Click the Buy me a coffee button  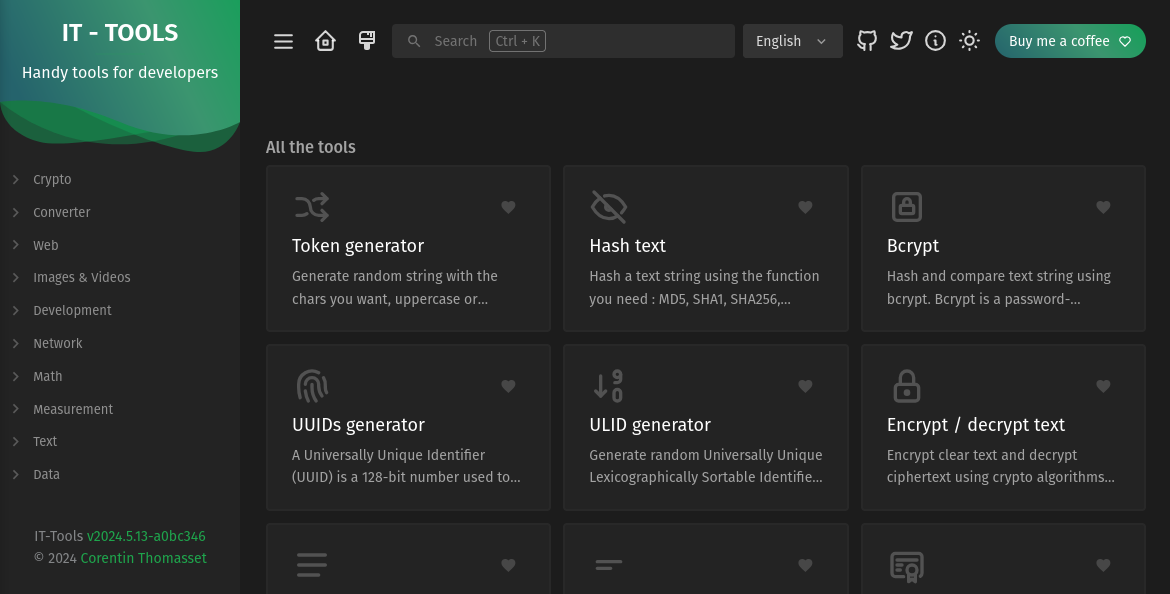pyautogui.click(x=1069, y=41)
